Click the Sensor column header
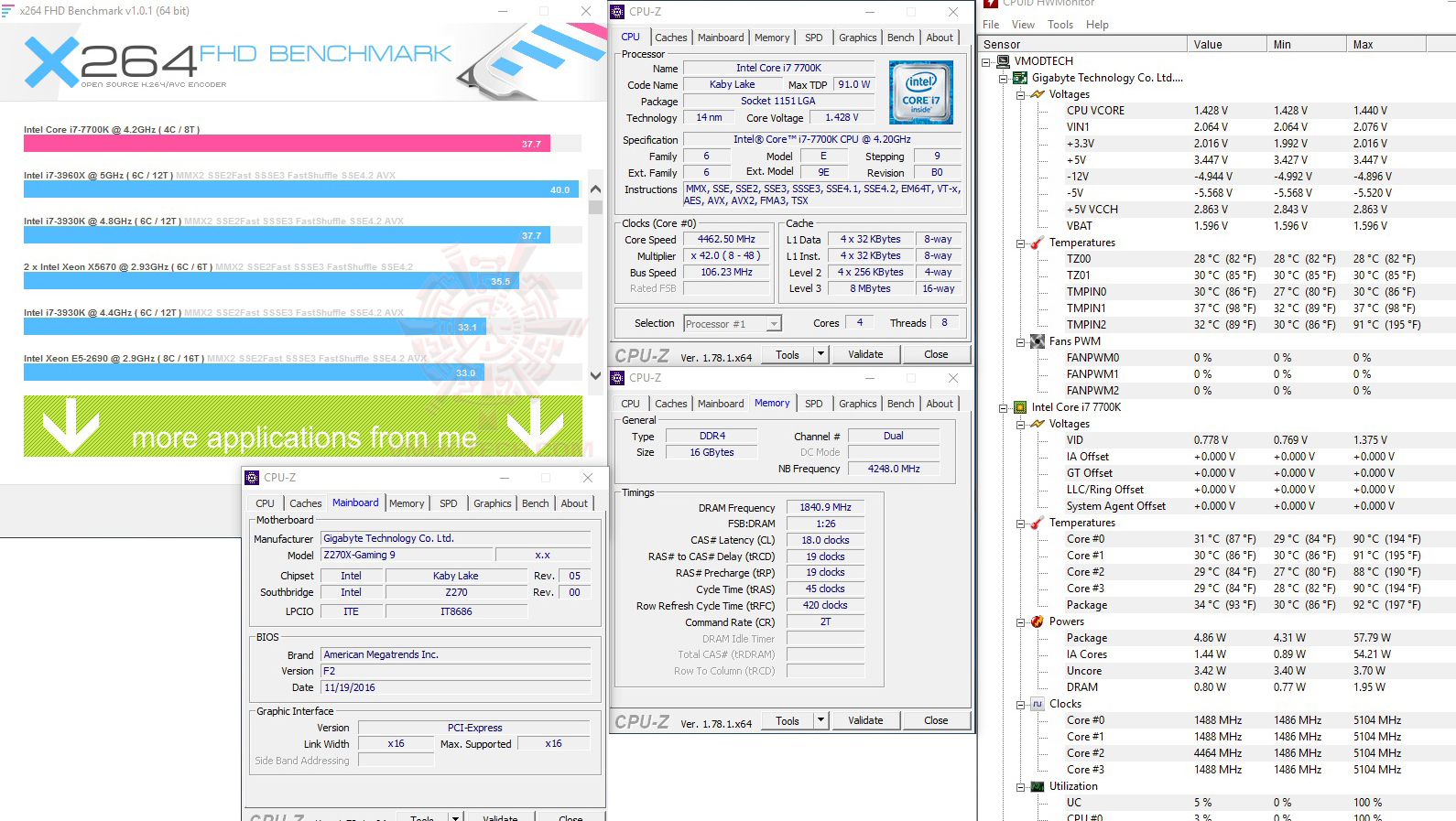This screenshot has height=821, width=1456. pyautogui.click(x=1082, y=44)
